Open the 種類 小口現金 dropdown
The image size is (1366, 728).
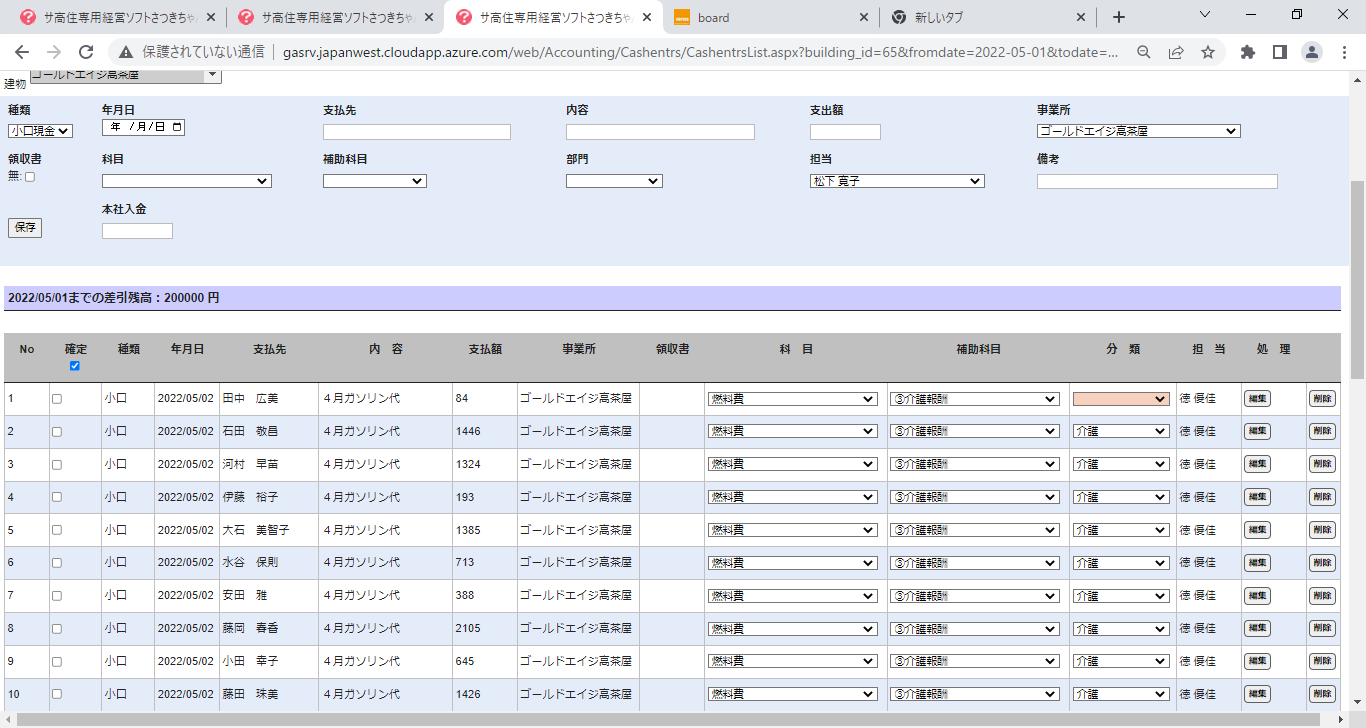(x=40, y=131)
